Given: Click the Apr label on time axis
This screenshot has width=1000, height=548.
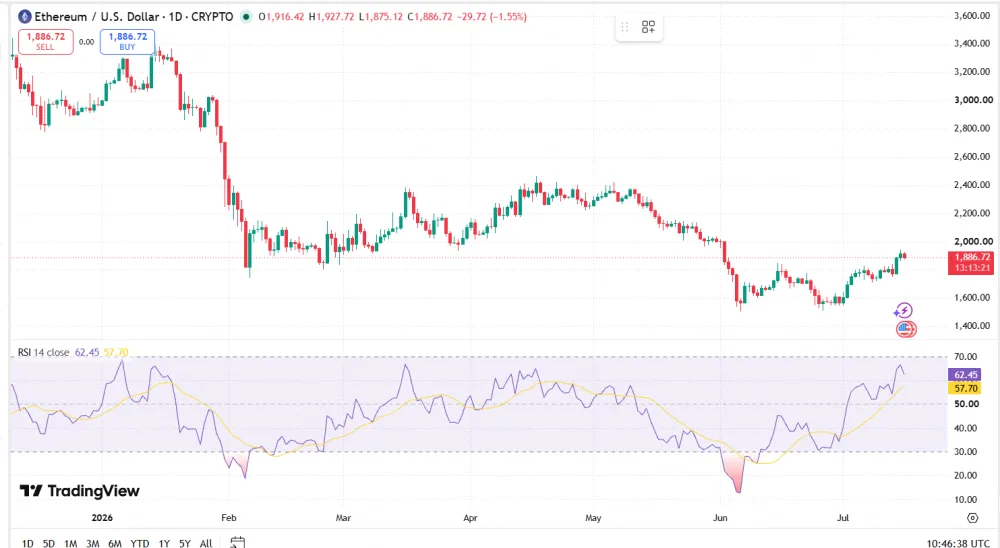Looking at the screenshot, I should point(470,517).
